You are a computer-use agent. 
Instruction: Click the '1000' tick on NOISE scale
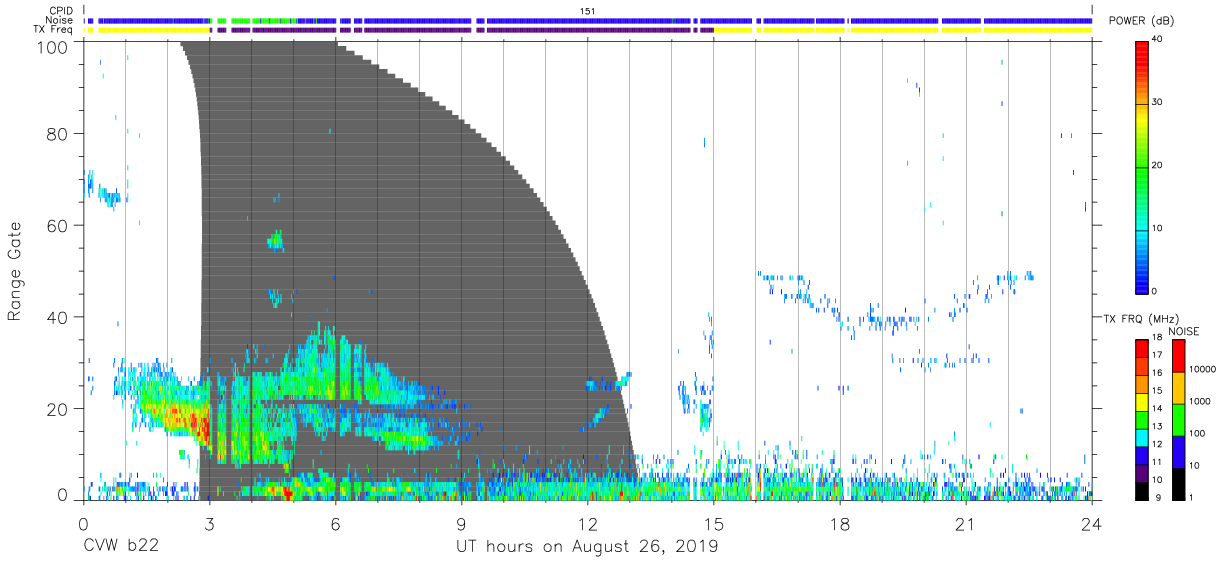point(1202,400)
